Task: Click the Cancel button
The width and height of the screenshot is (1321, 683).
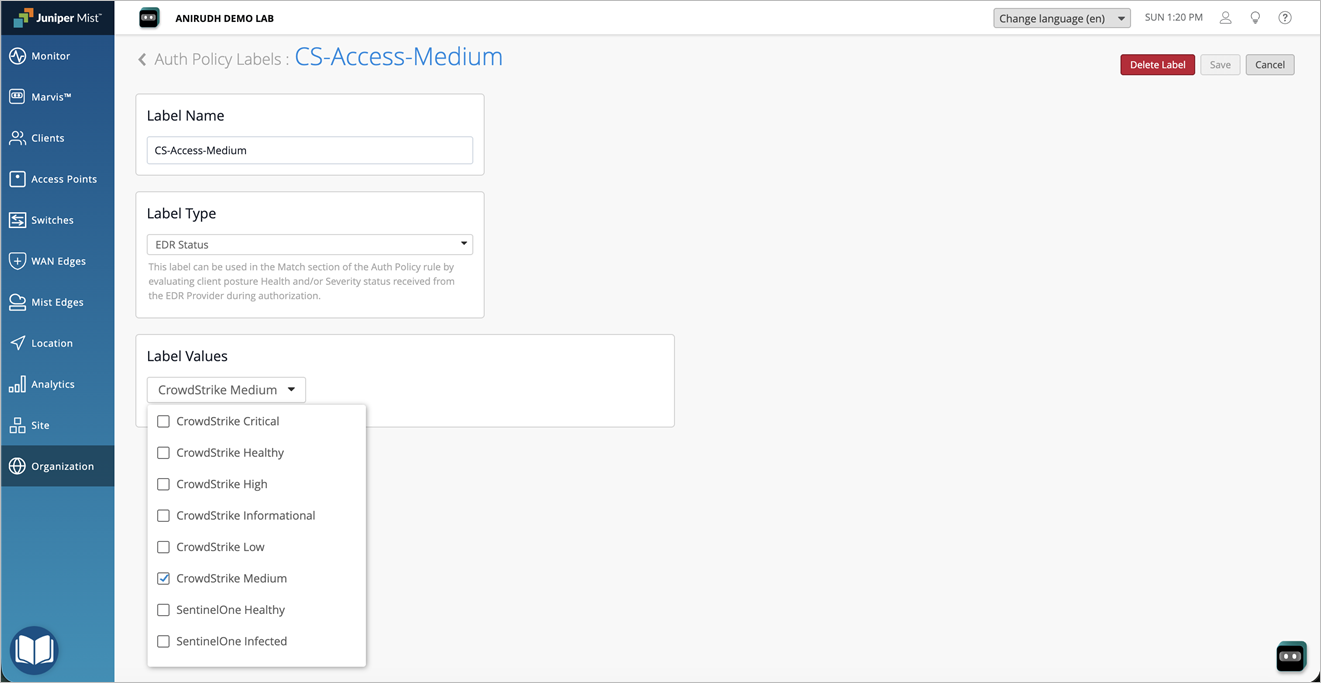Action: pos(1270,65)
